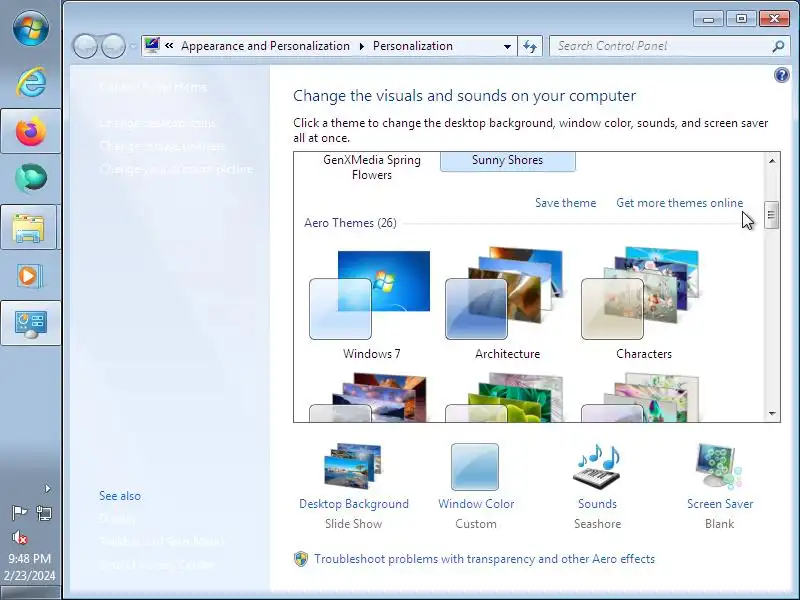The width and height of the screenshot is (800, 600).
Task: Click the Change your account picture link
Action: (177, 169)
